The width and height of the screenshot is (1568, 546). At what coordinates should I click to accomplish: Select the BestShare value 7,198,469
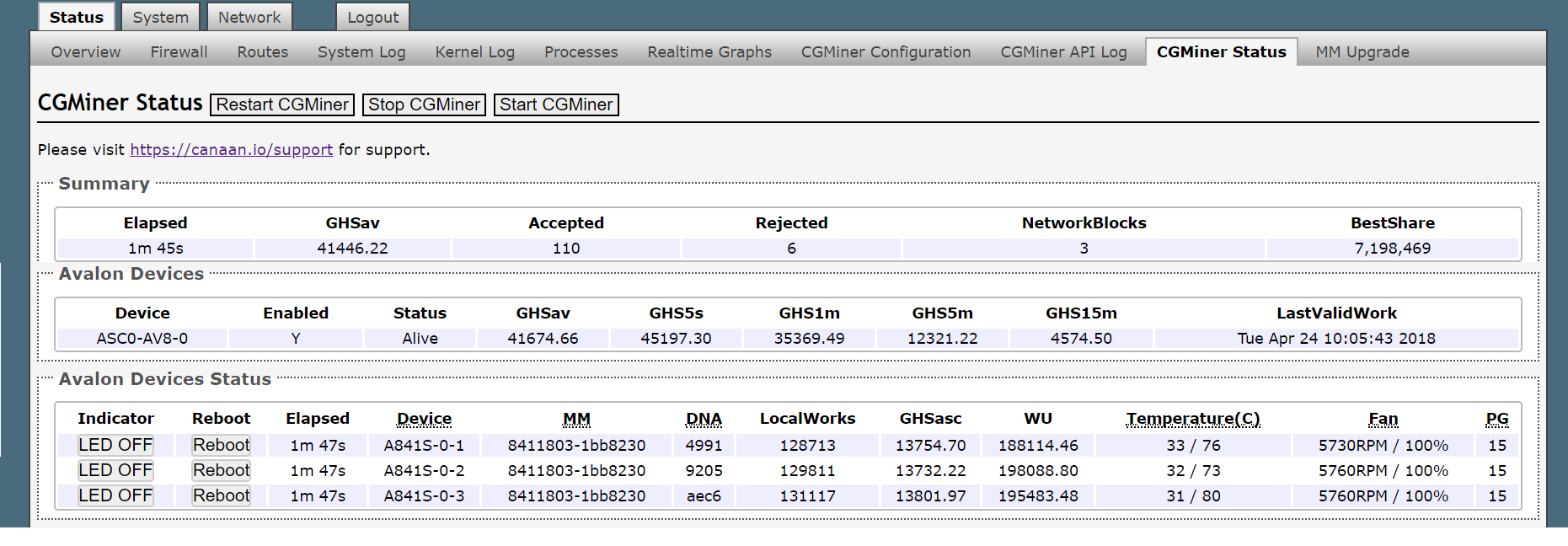pyautogui.click(x=1392, y=249)
